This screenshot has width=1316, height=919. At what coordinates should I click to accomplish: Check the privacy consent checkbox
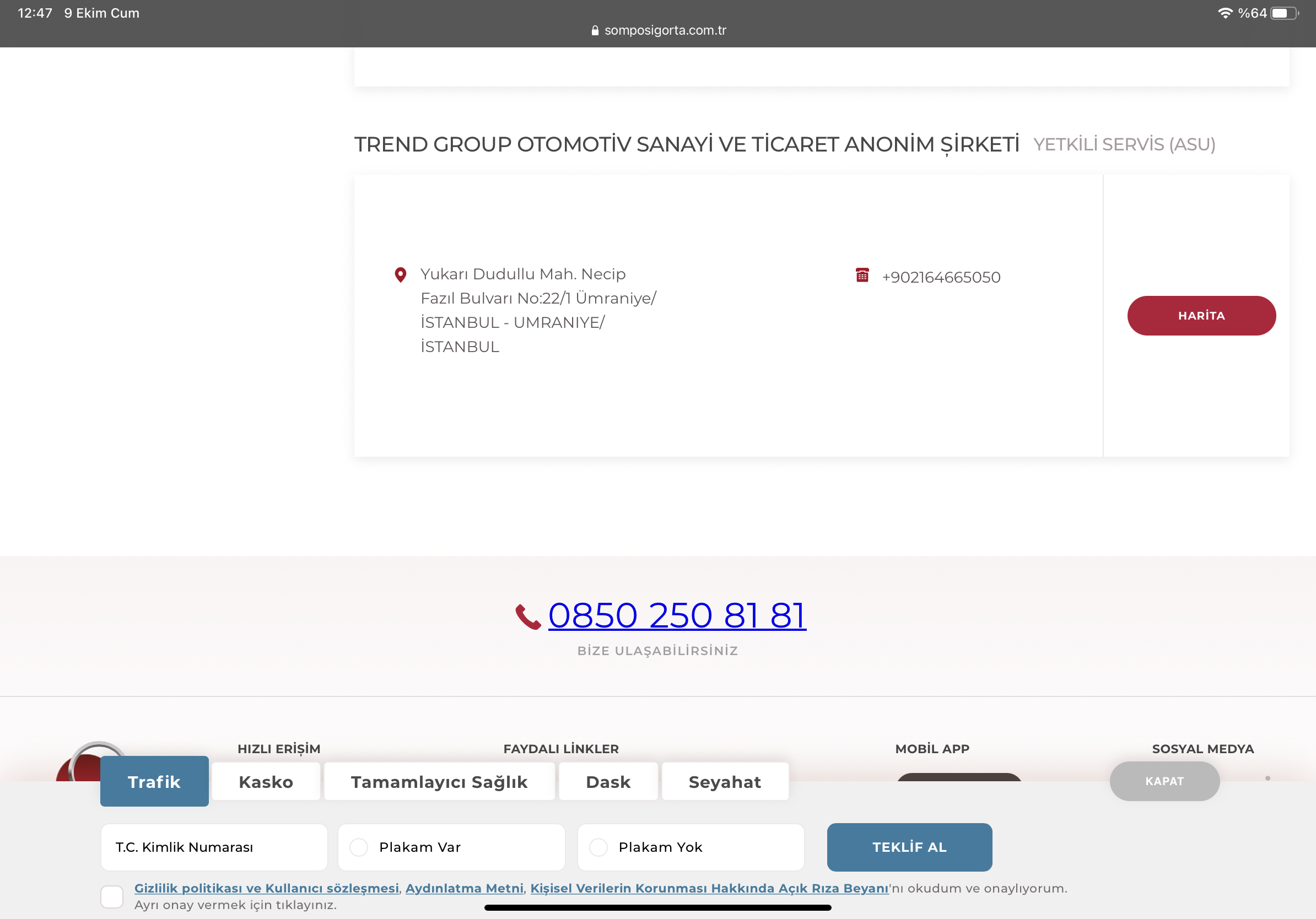pyautogui.click(x=112, y=896)
